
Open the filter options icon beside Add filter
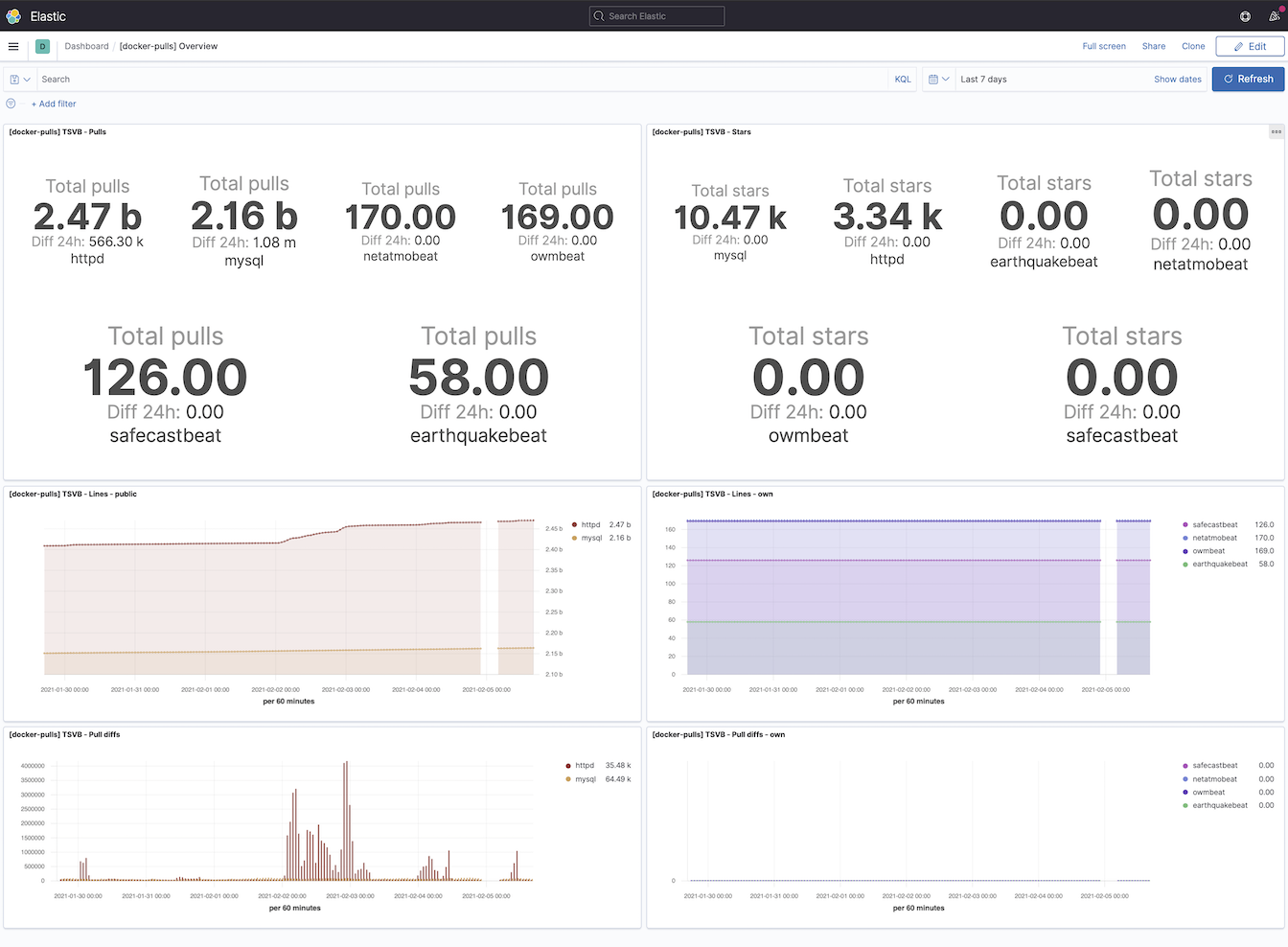point(11,104)
